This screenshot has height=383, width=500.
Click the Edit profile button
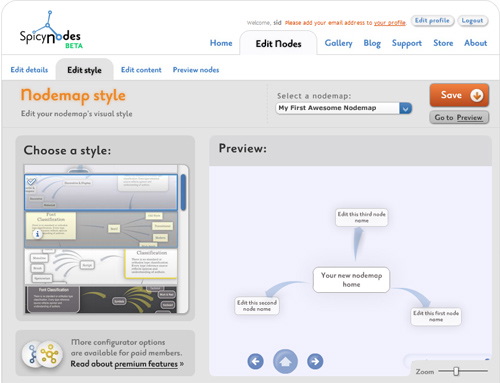point(432,21)
